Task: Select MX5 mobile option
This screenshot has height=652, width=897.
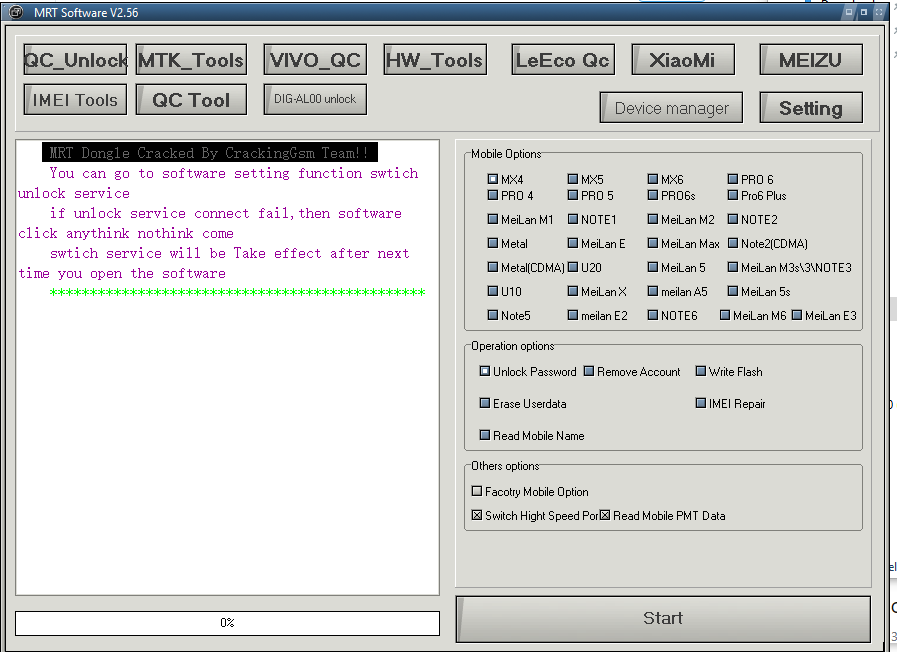Action: [x=585, y=180]
